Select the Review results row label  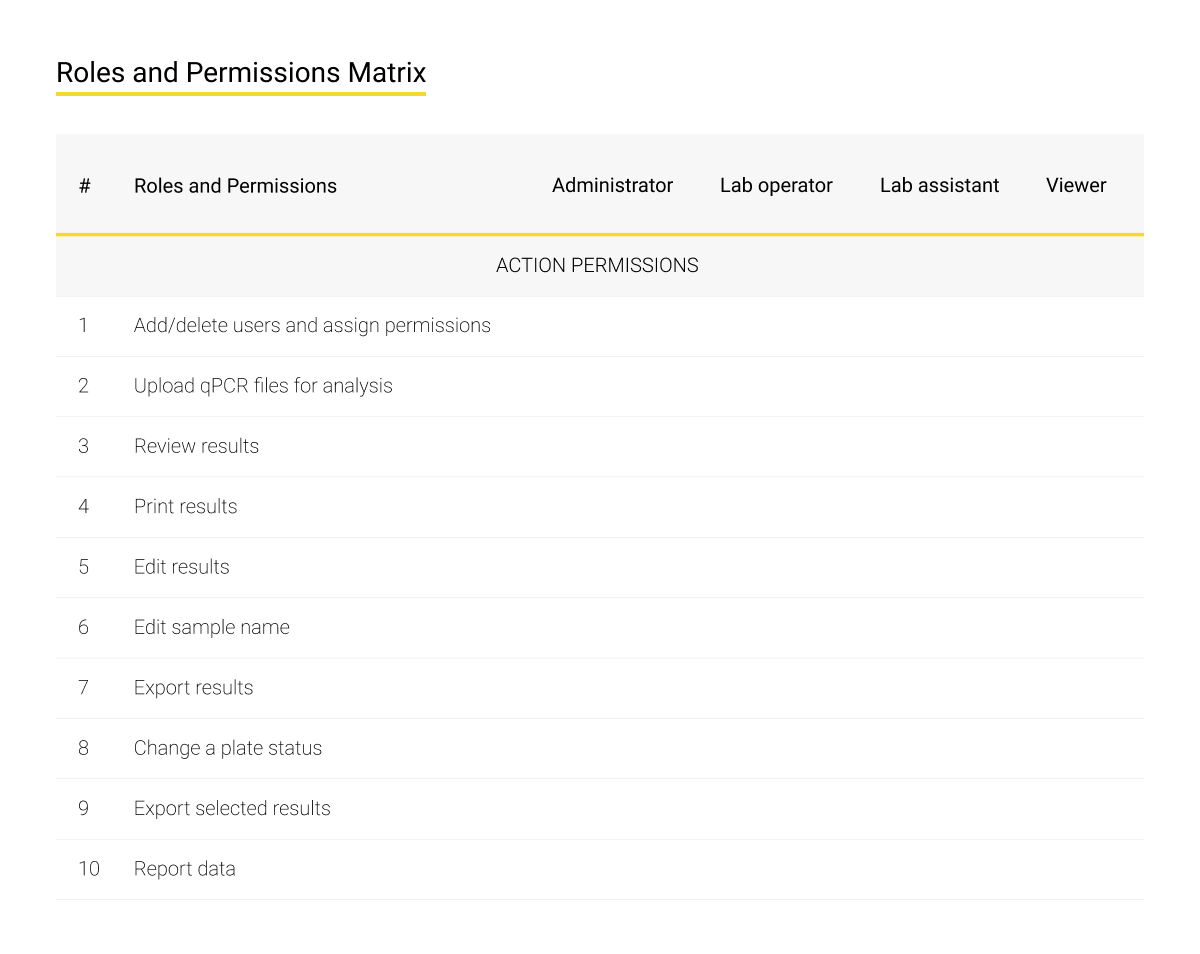196,447
